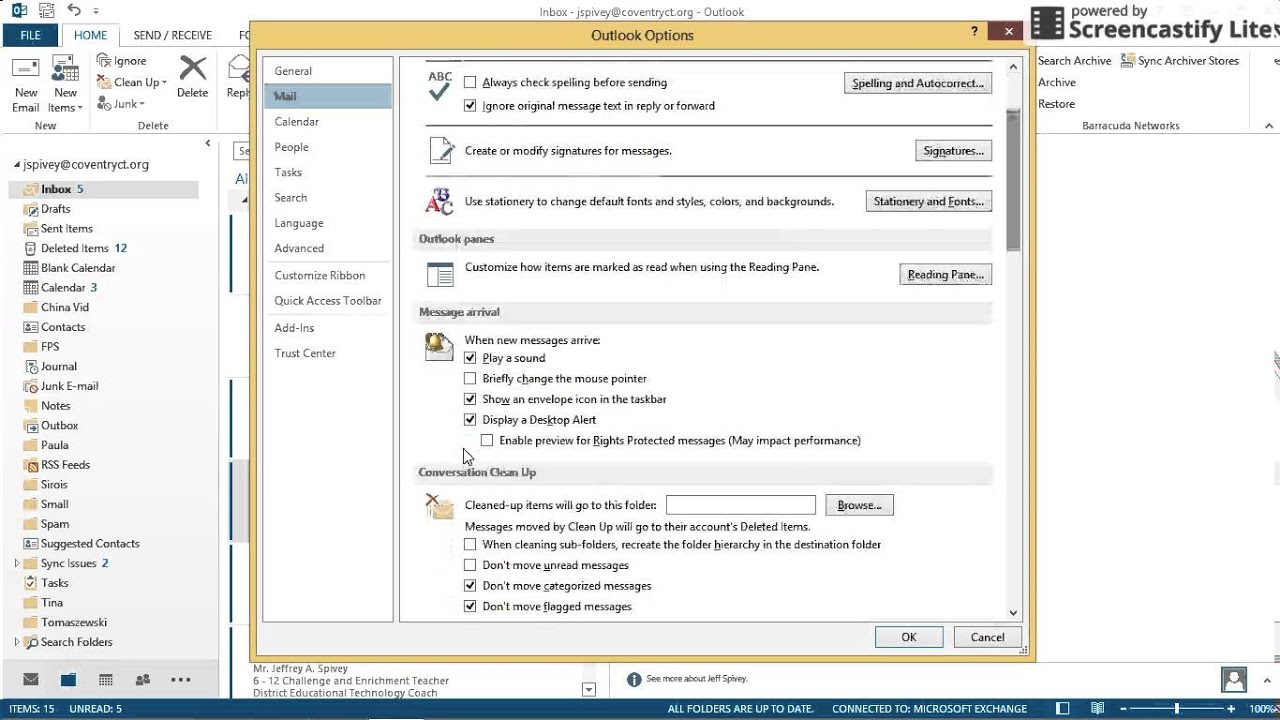Click the Contacts folder icon

pyautogui.click(x=31, y=327)
